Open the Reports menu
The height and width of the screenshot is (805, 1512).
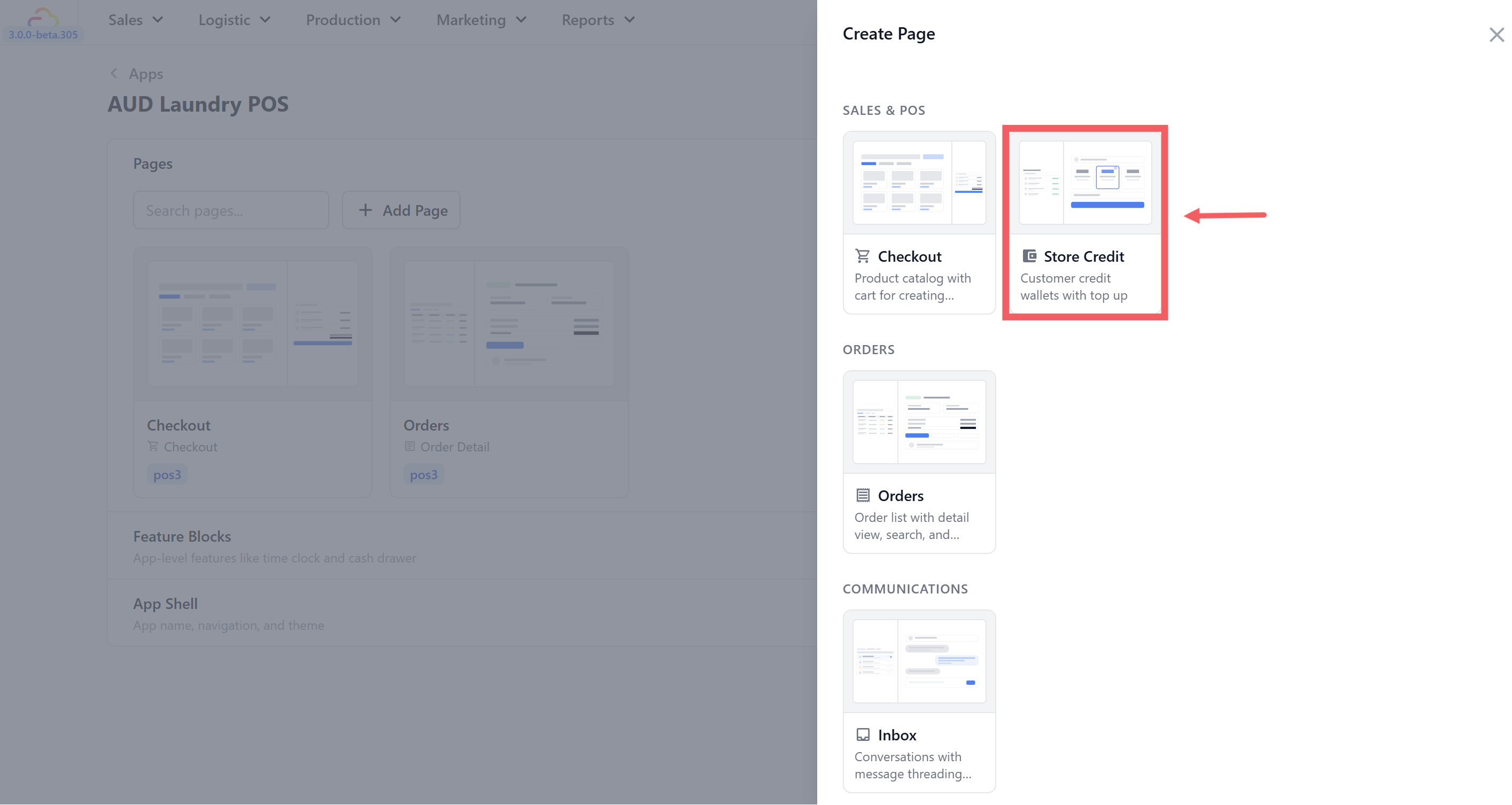[598, 20]
